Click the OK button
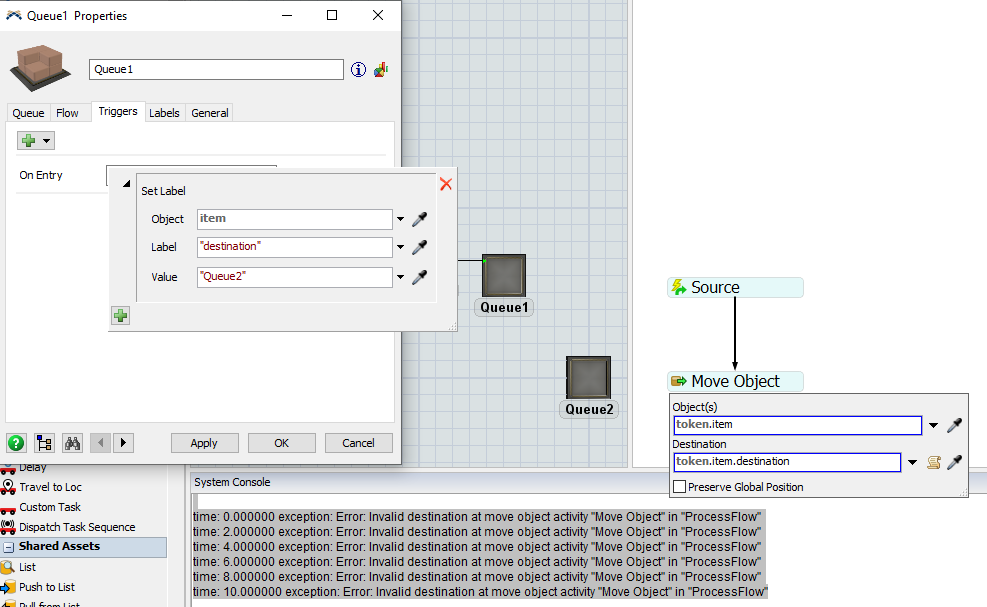 (x=281, y=443)
